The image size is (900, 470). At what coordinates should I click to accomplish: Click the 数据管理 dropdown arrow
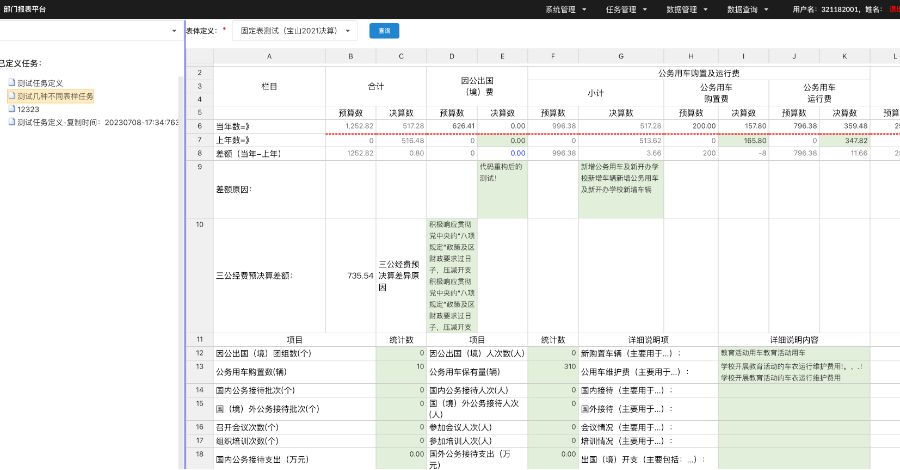[705, 10]
